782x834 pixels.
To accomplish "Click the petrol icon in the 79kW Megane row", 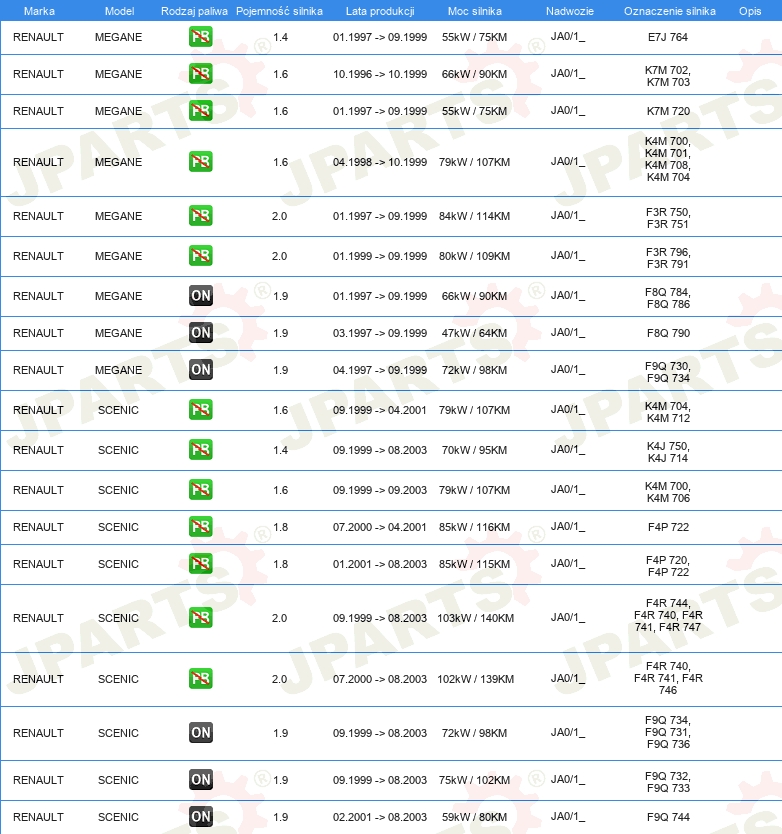I will [x=201, y=162].
